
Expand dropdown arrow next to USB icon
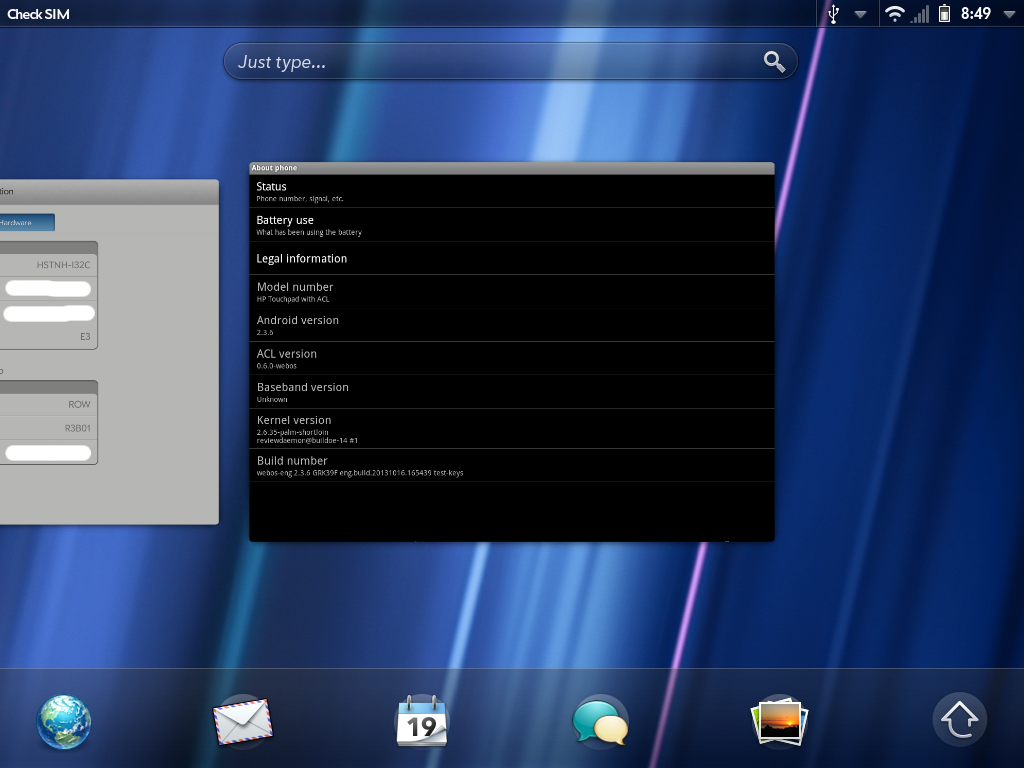click(x=860, y=14)
